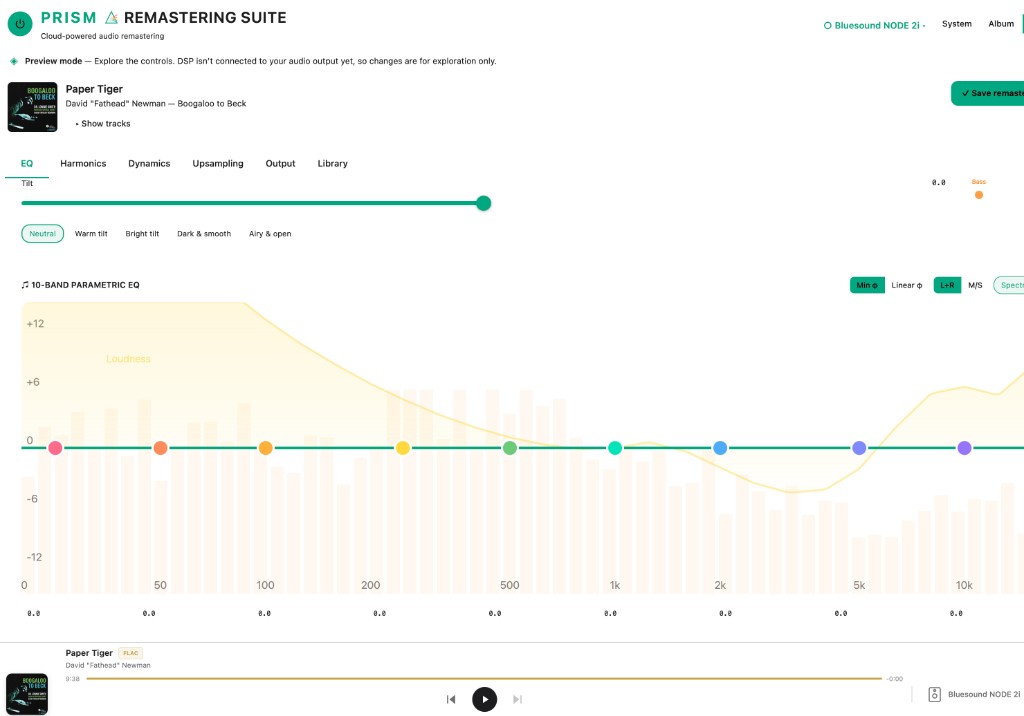Click the Save remaster button

[990, 93]
